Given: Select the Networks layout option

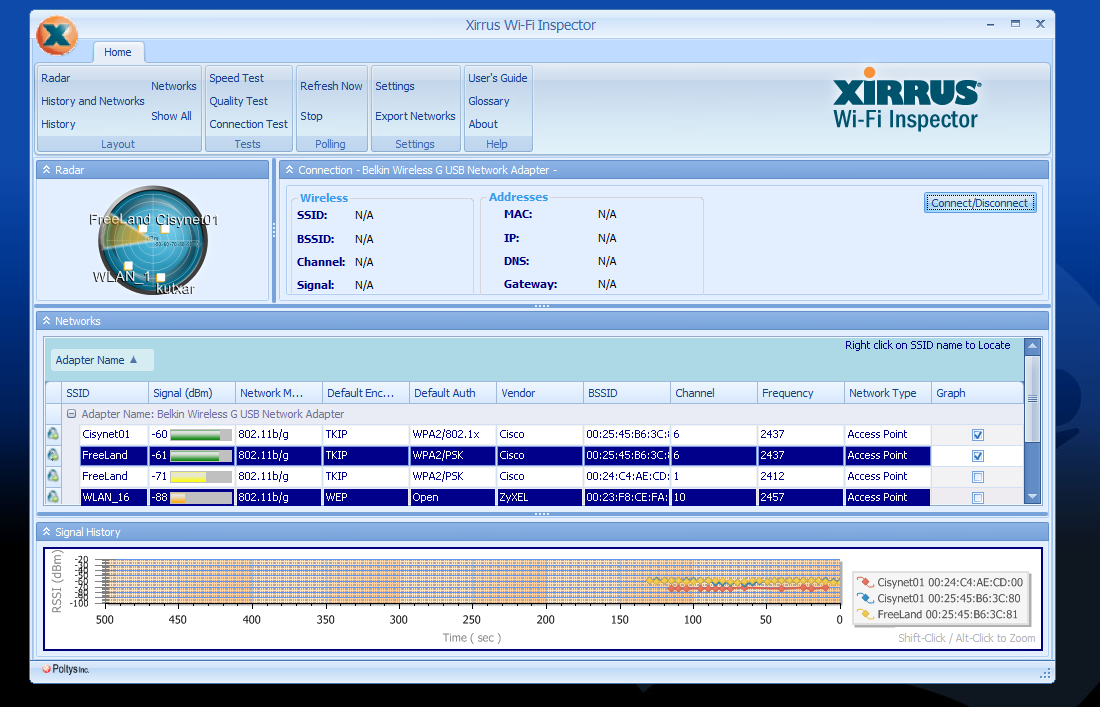Looking at the screenshot, I should point(174,86).
